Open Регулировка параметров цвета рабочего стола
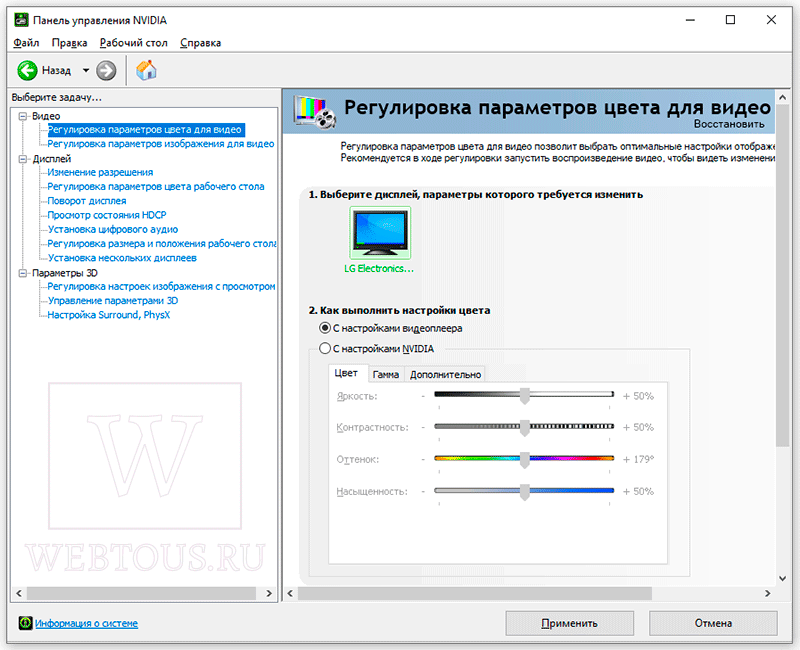 pos(156,187)
